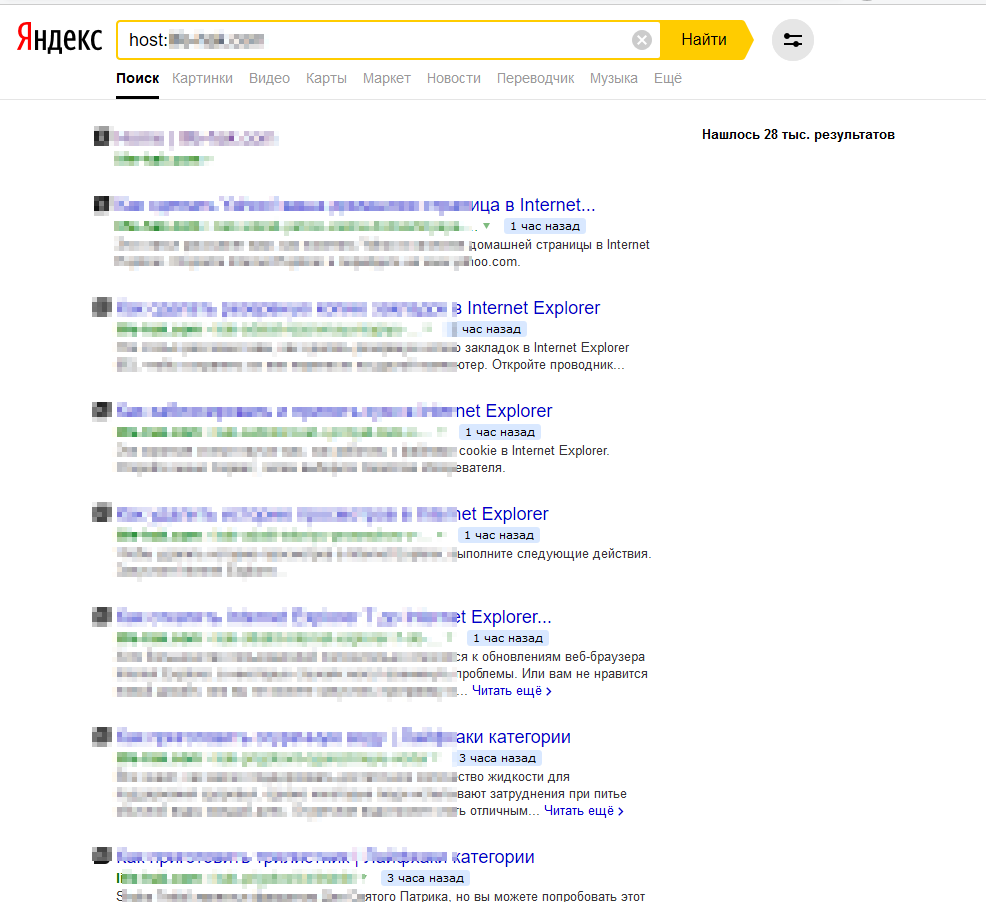Click the Yandex logo
This screenshot has width=986, height=902.
(59, 39)
